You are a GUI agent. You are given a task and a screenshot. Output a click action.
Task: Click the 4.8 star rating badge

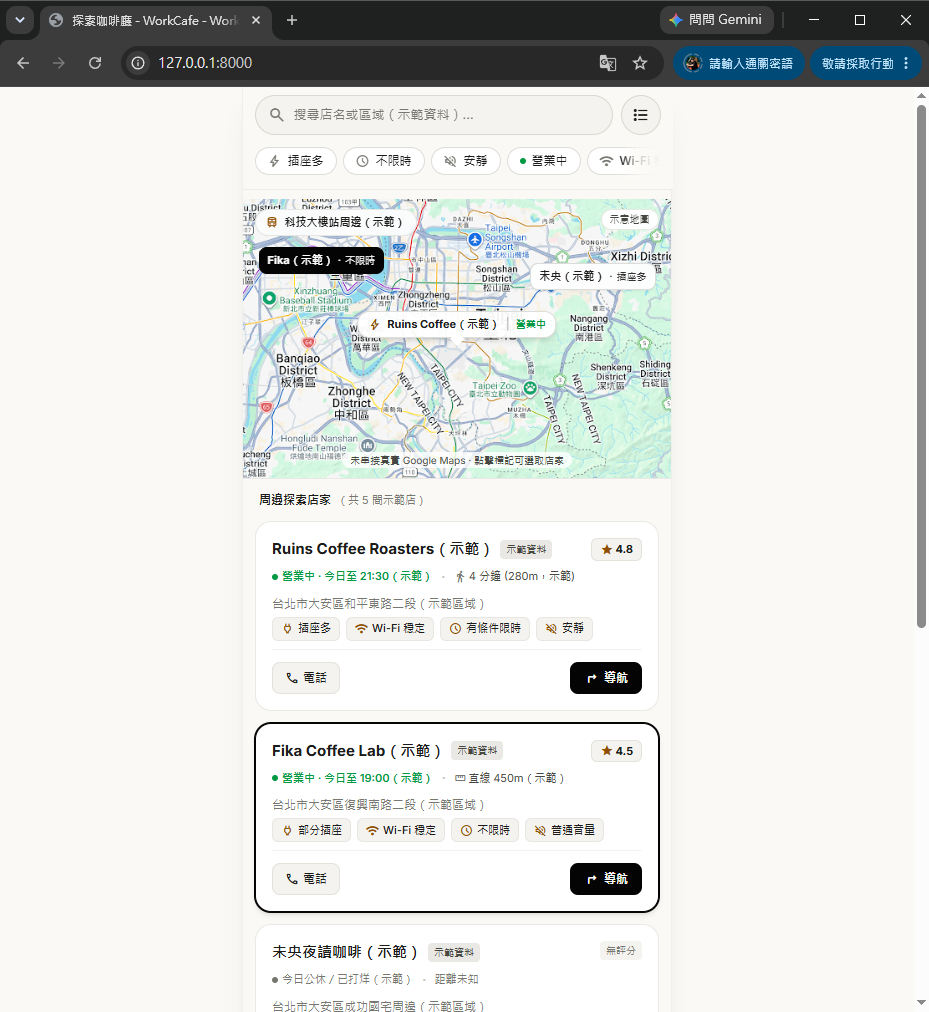tap(617, 549)
